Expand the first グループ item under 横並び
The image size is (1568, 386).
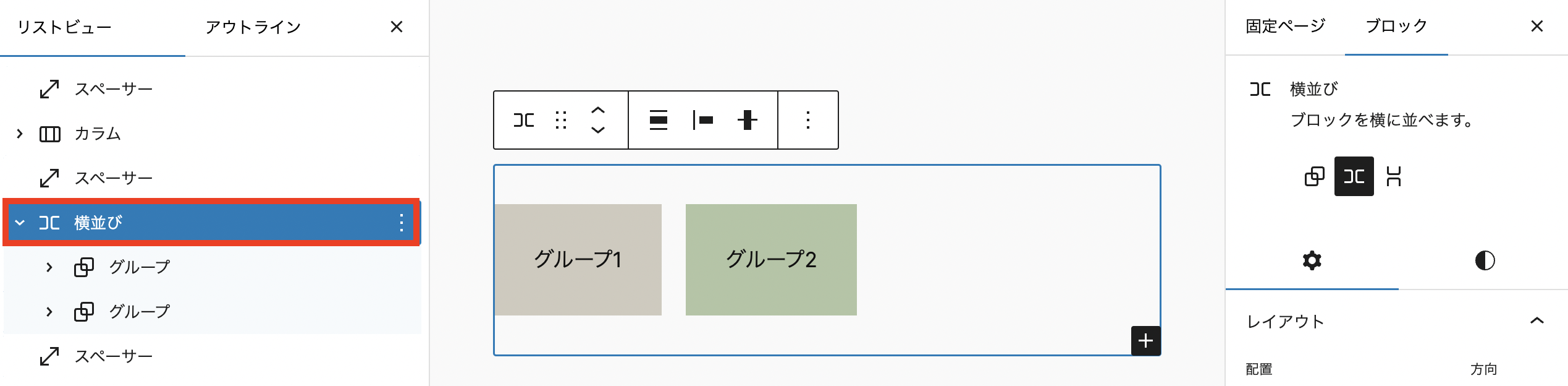point(49,267)
